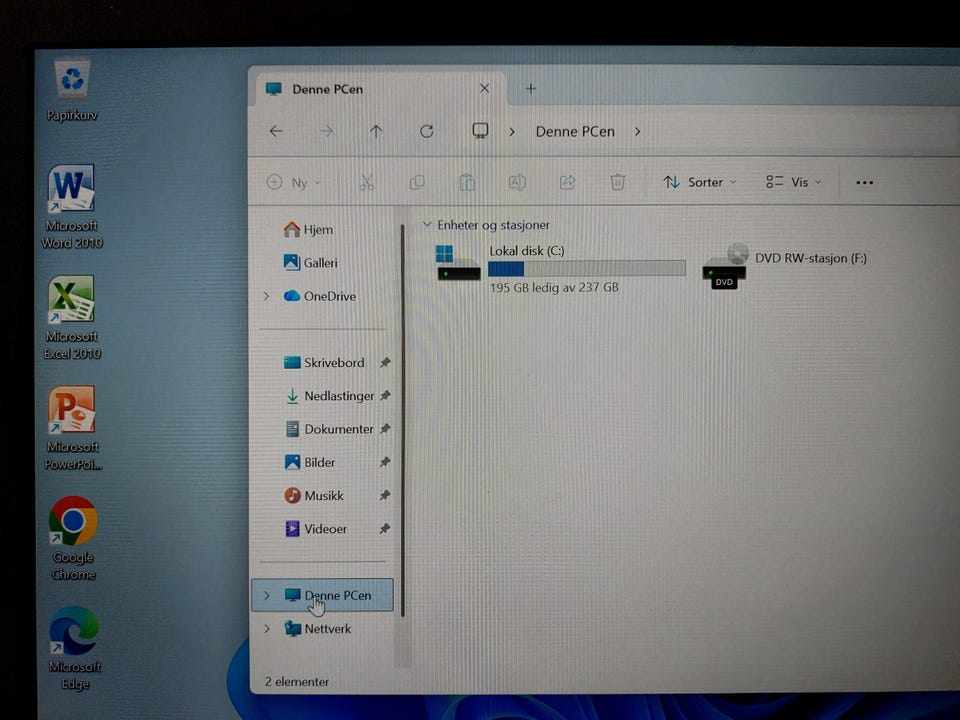Expand the Denne PCen tree chevron
The image size is (960, 720).
[x=267, y=595]
